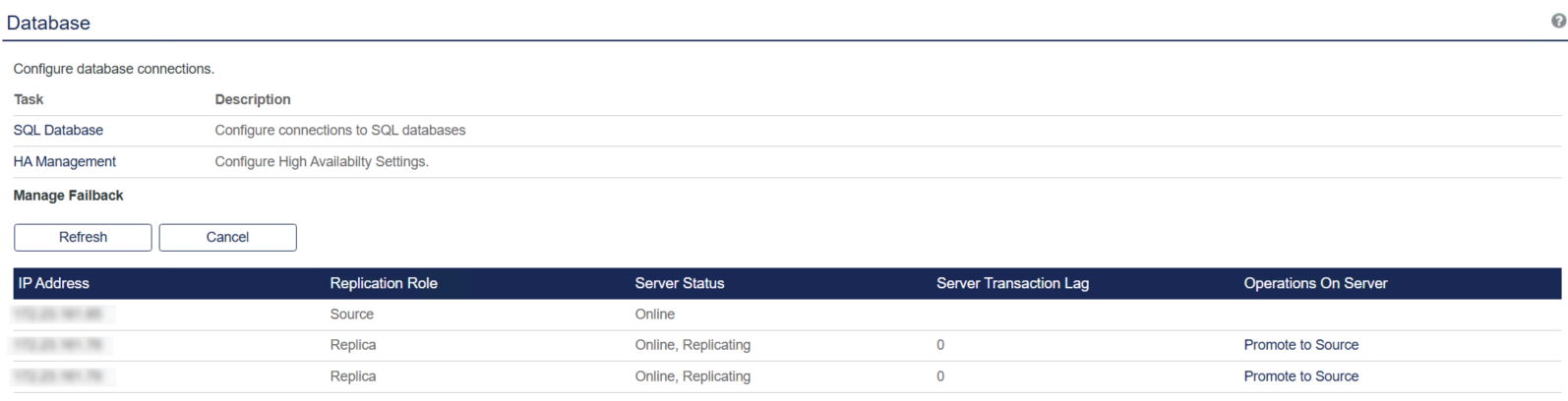Click the IP Address column header

[x=54, y=284]
